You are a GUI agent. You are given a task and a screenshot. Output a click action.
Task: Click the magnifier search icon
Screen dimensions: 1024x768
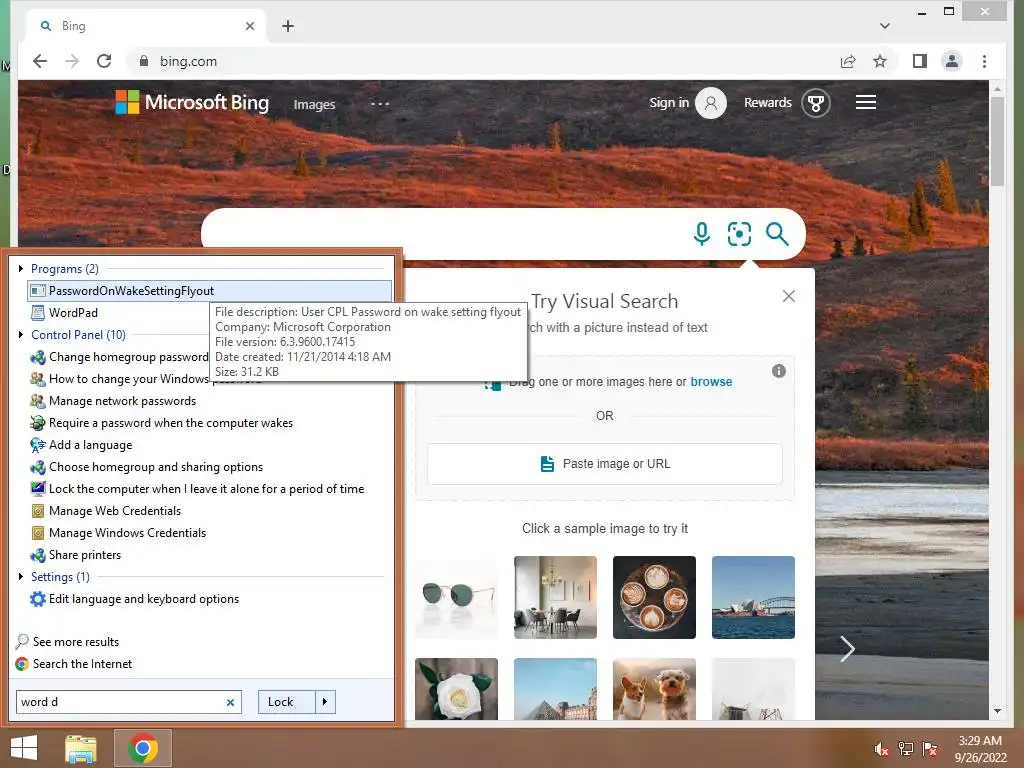pyautogui.click(x=777, y=234)
